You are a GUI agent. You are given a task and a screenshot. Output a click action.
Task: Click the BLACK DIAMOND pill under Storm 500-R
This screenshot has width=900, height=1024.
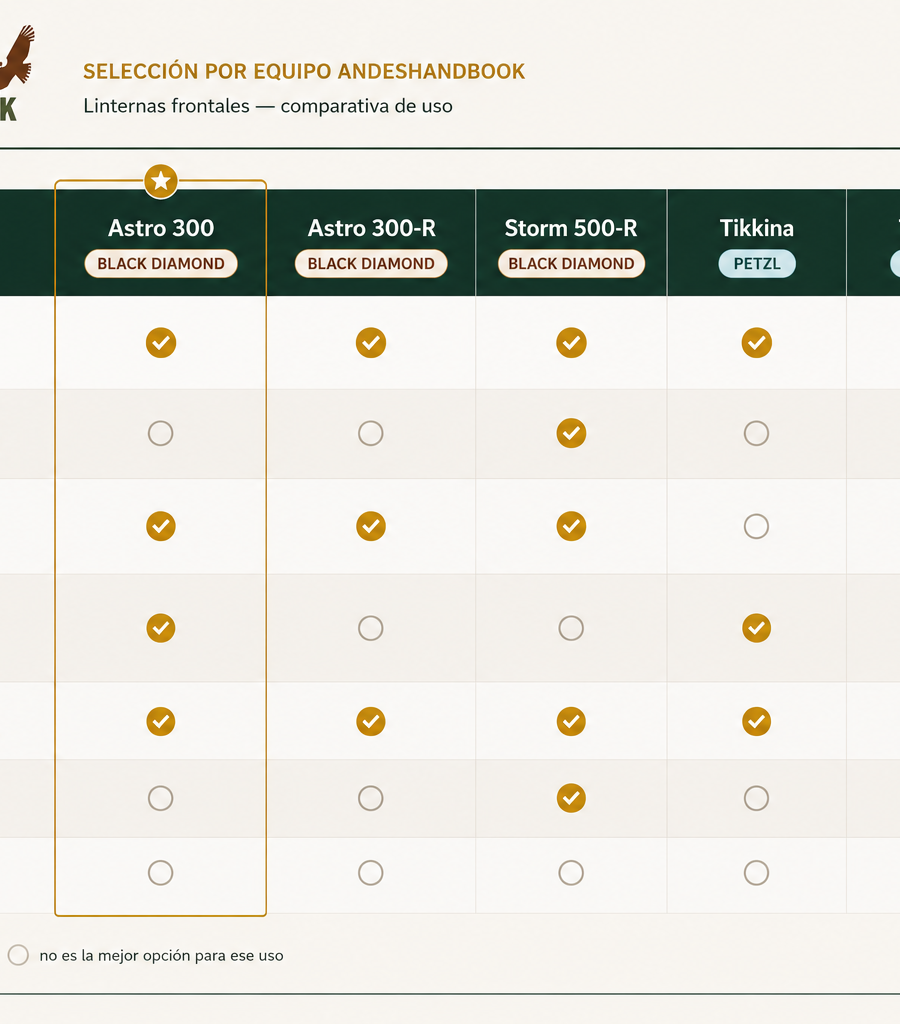[571, 264]
